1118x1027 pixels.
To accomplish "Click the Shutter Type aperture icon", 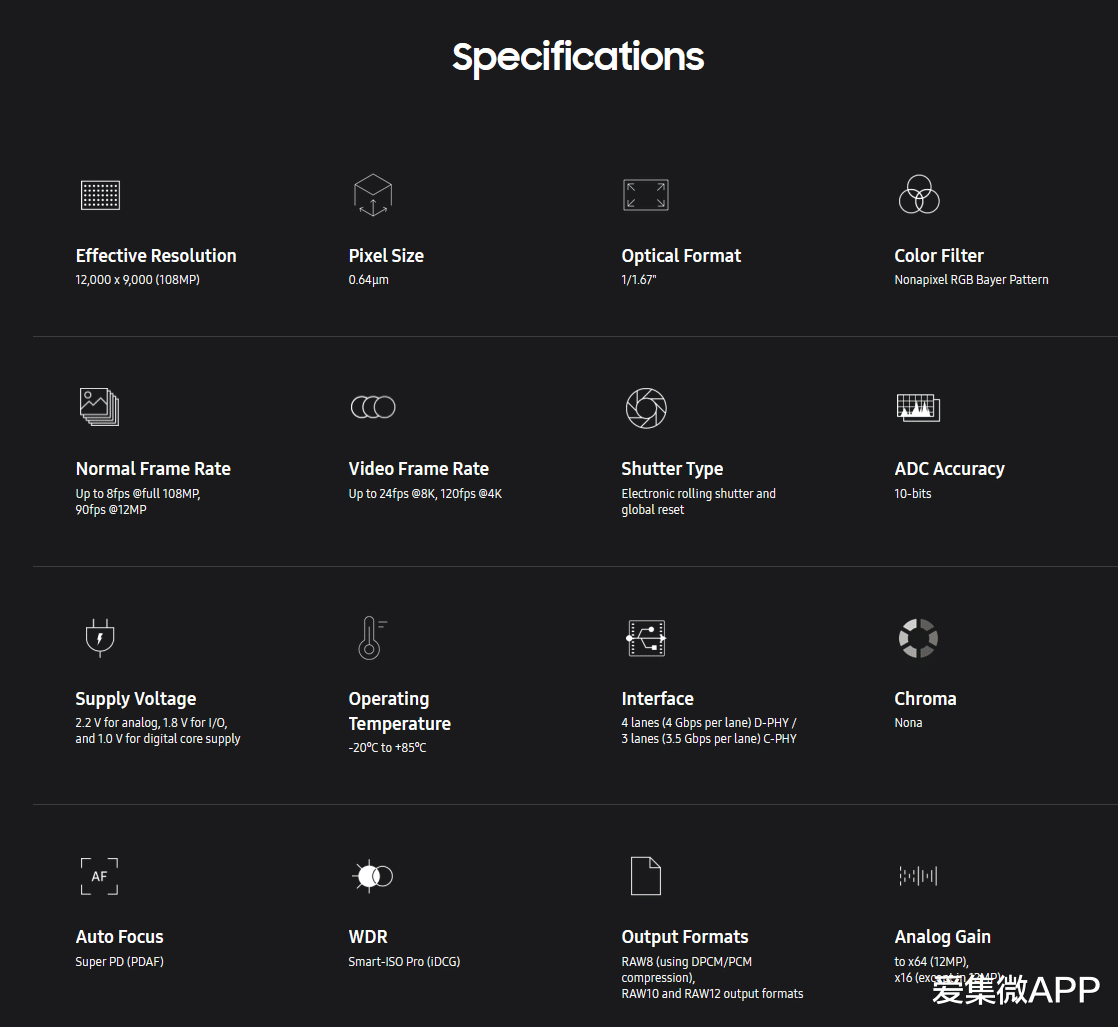I will (646, 407).
